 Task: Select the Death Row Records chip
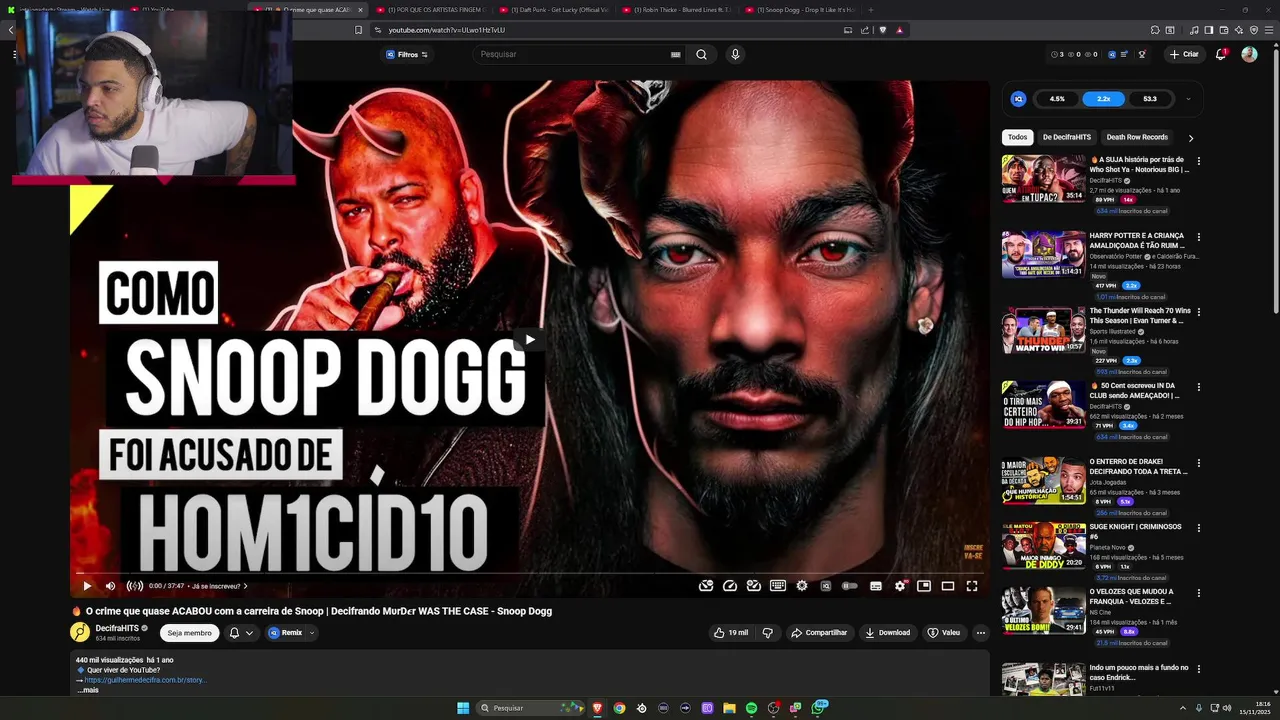pyautogui.click(x=1137, y=137)
